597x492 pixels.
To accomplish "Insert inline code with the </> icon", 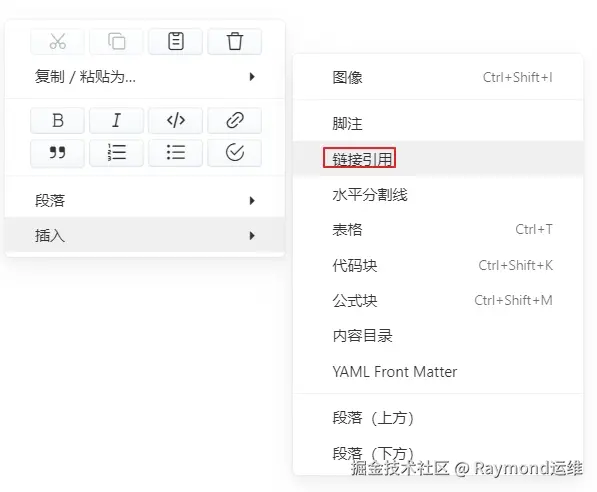I will click(x=176, y=120).
